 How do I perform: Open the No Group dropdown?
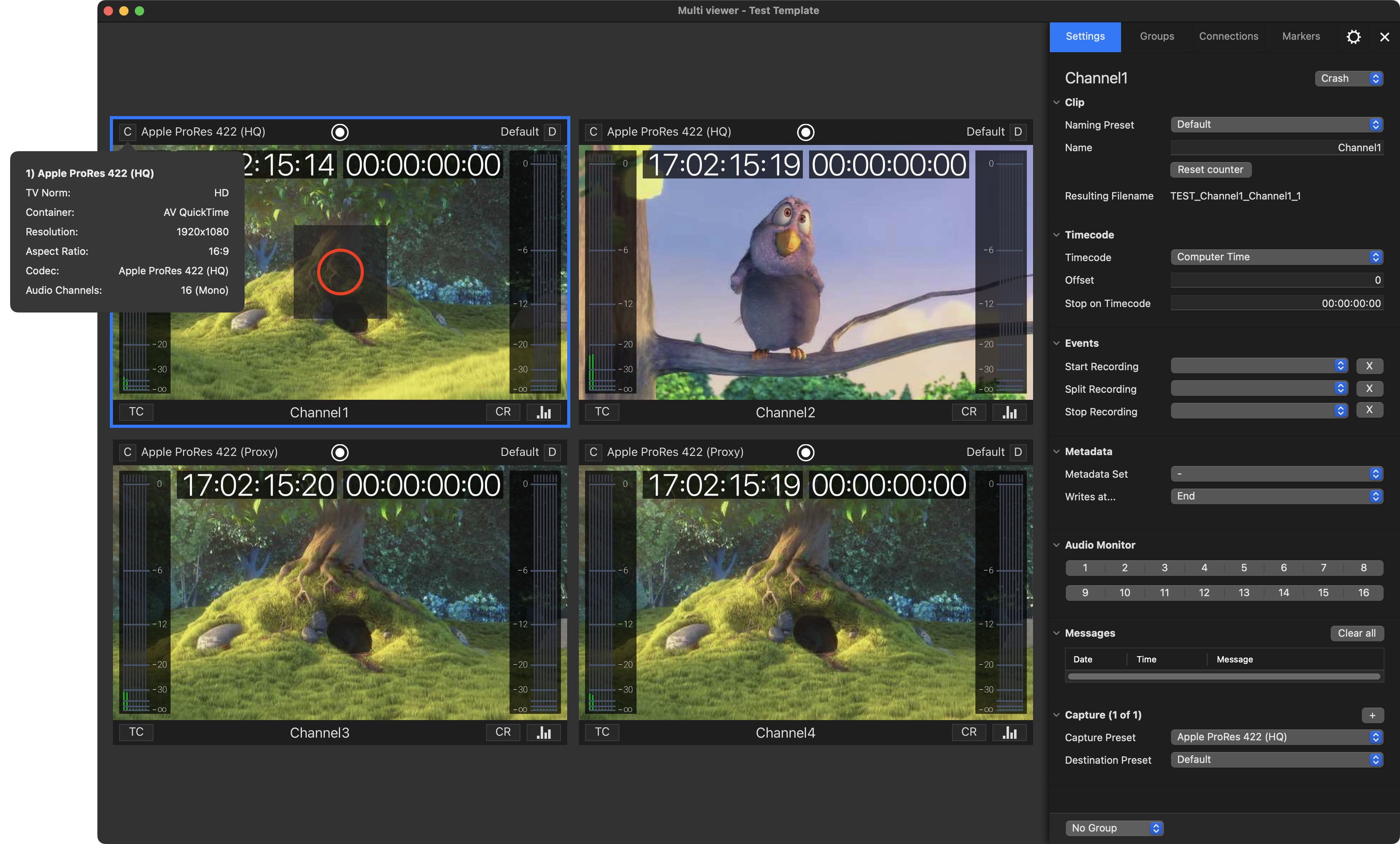coord(1114,828)
